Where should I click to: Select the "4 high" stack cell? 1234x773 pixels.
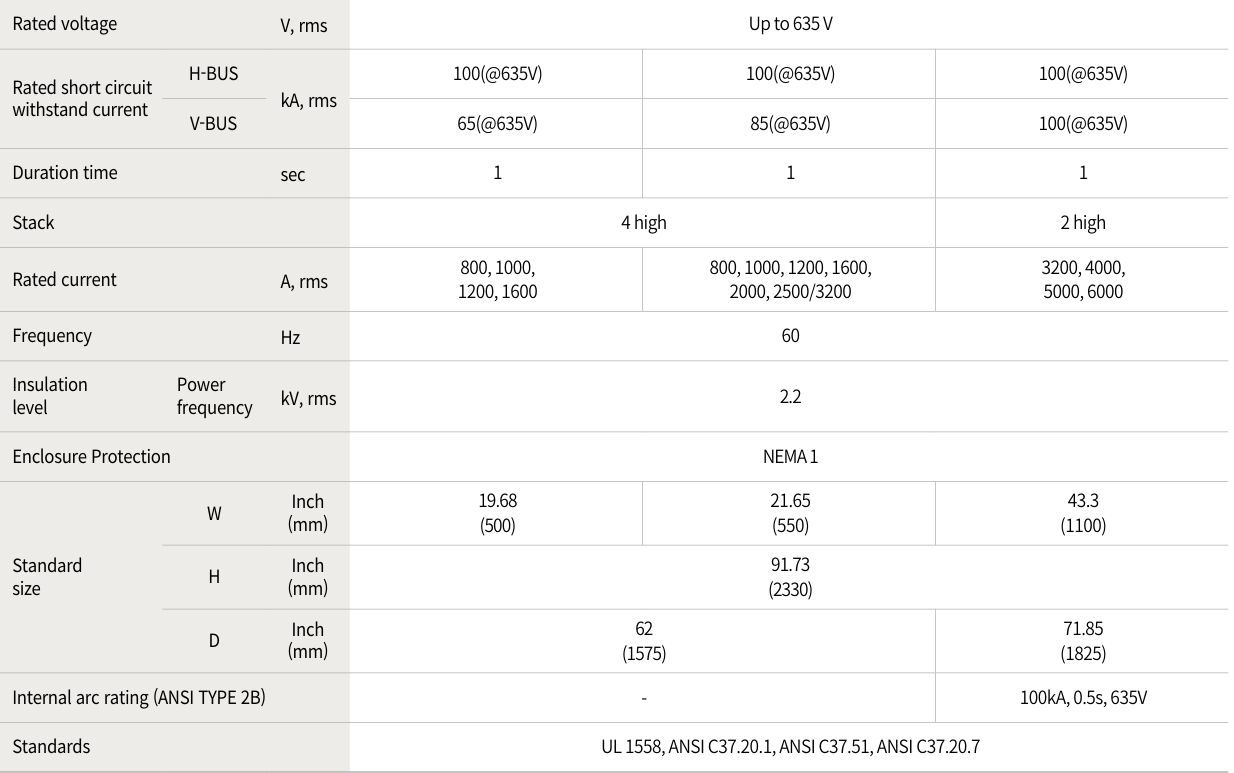643,223
